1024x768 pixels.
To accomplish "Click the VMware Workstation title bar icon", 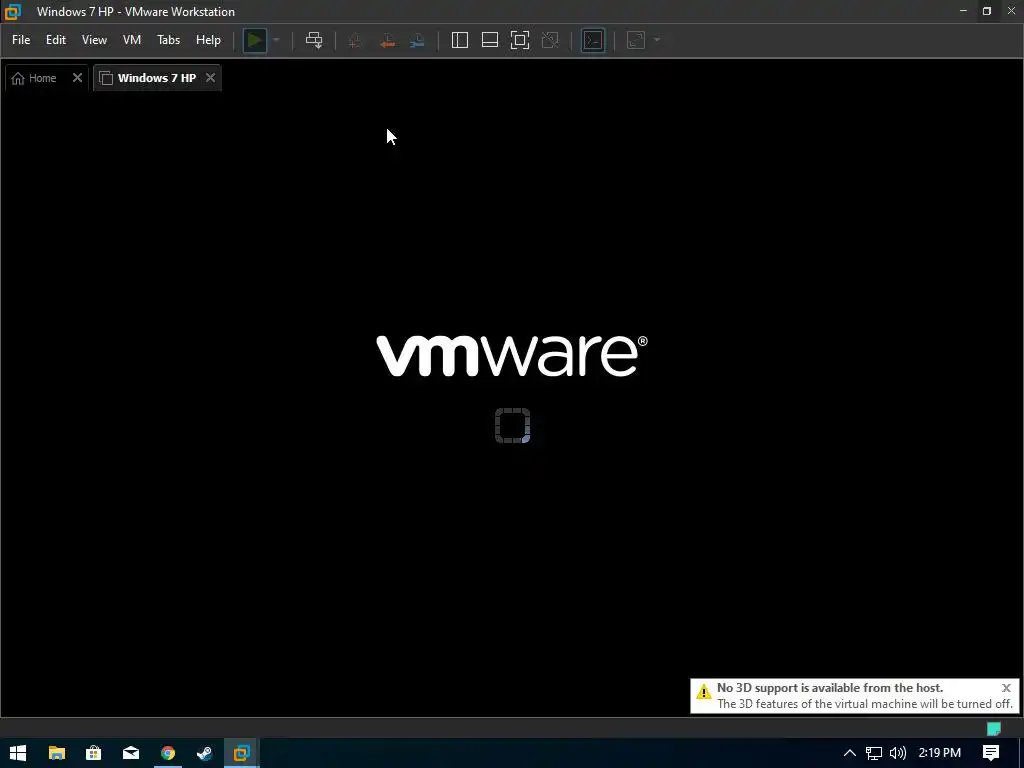I will (12, 11).
